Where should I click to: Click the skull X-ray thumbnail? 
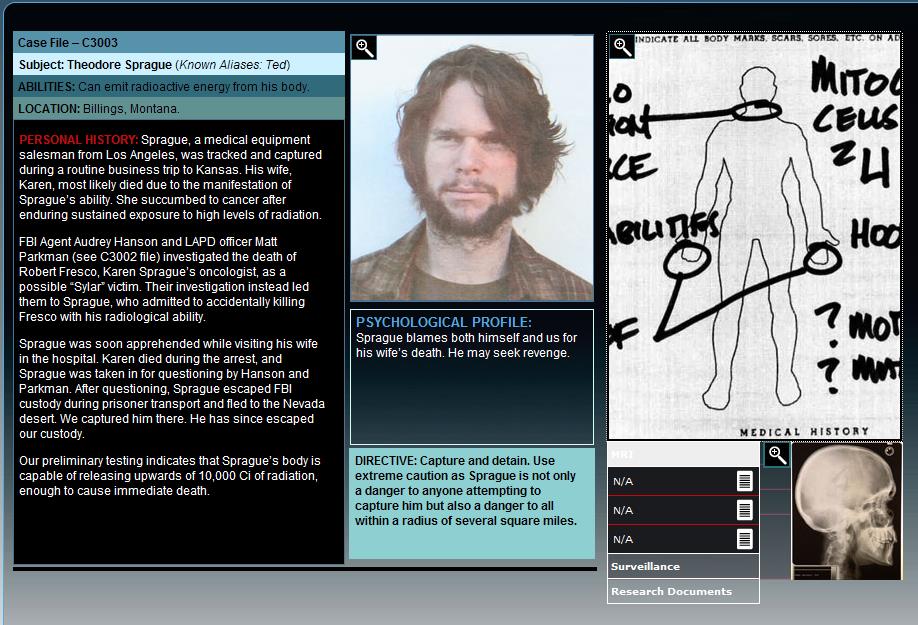pos(847,518)
